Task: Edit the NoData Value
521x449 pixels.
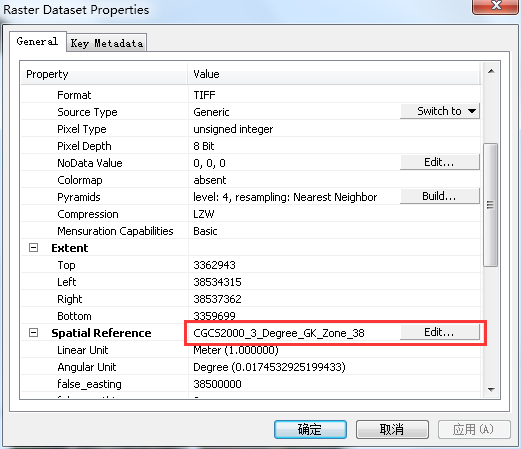Action: click(440, 162)
